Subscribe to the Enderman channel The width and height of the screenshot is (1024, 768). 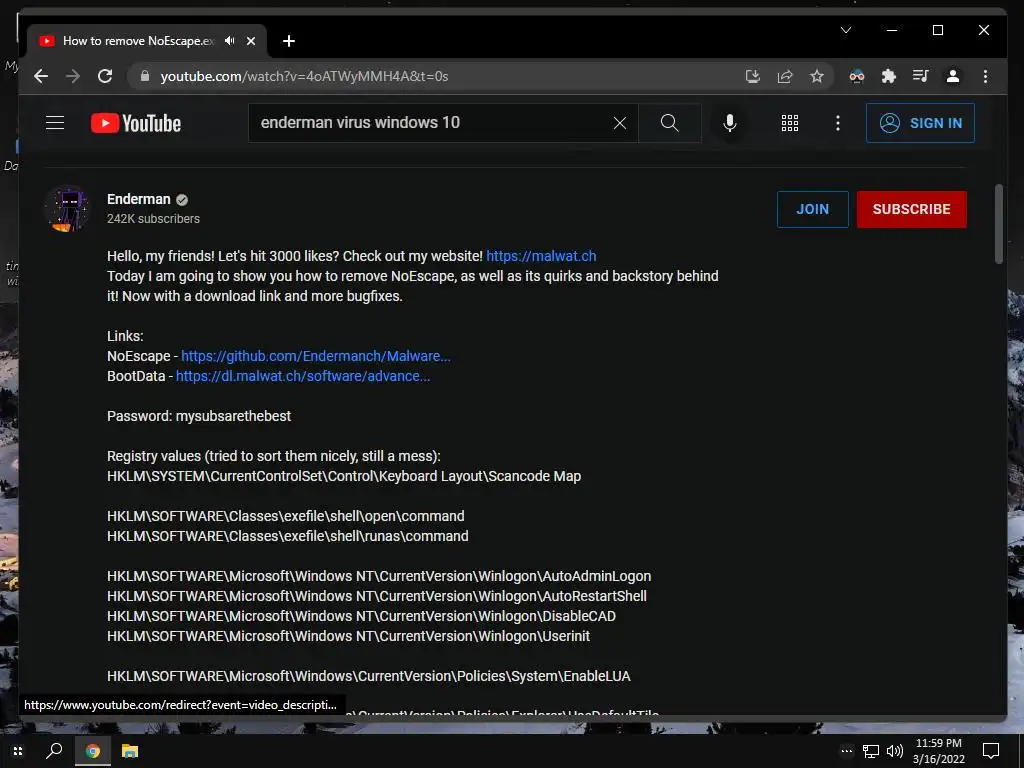tap(912, 209)
